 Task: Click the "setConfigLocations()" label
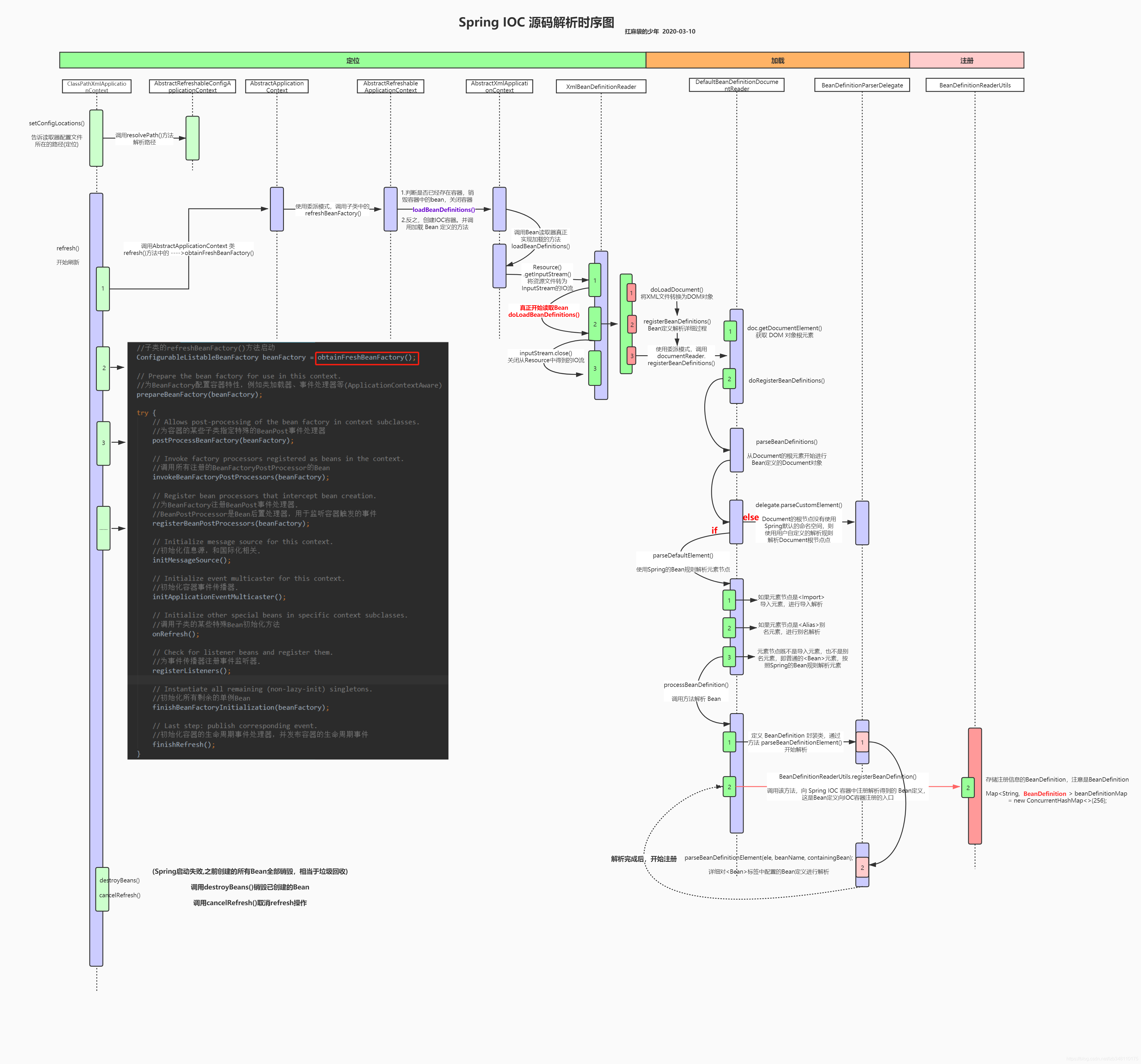57,123
